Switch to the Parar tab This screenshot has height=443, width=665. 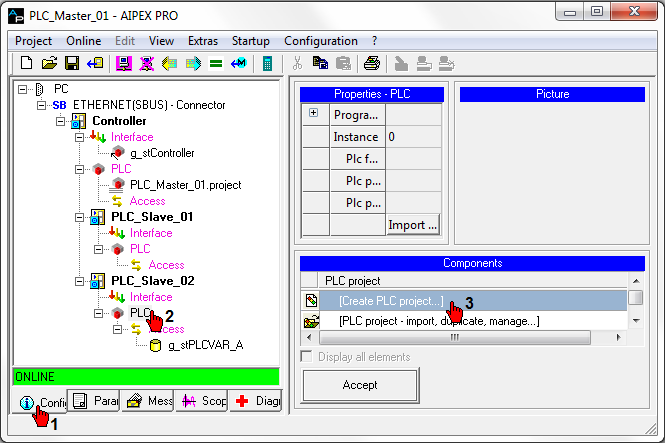click(94, 401)
